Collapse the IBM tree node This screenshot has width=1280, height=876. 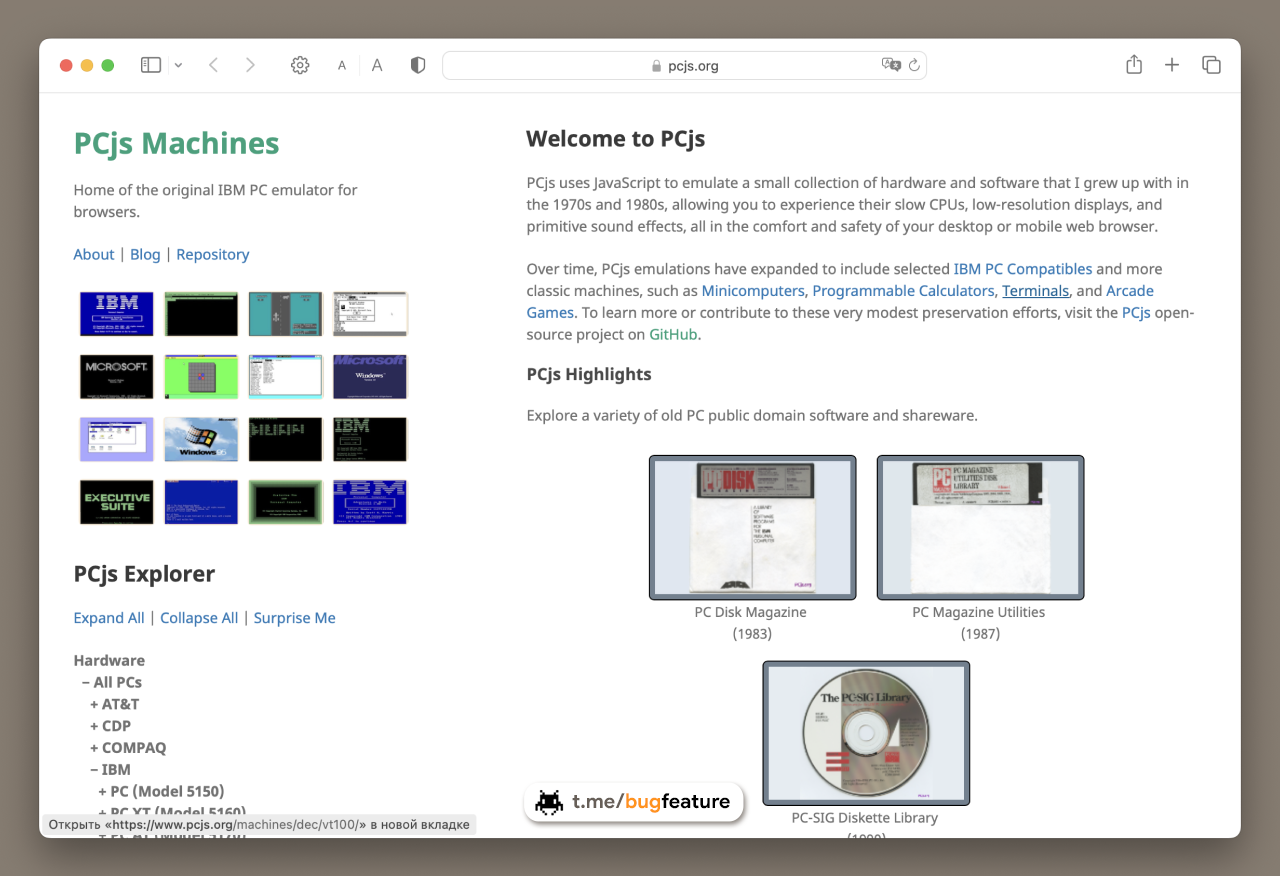pos(110,770)
